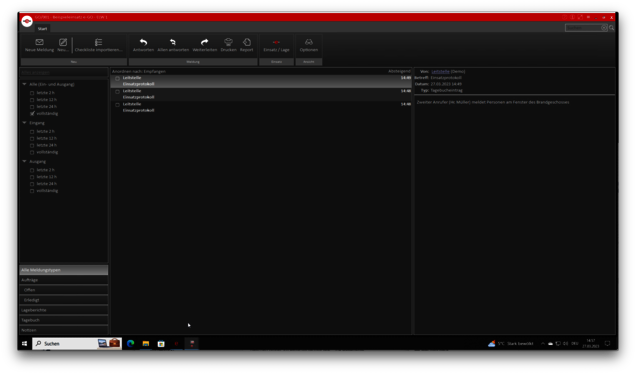Image resolution: width=636 pixels, height=374 pixels.
Task: Toggle 'letzte 2 h' under Alle (Ein- und Ausgang)
Action: pyautogui.click(x=32, y=93)
